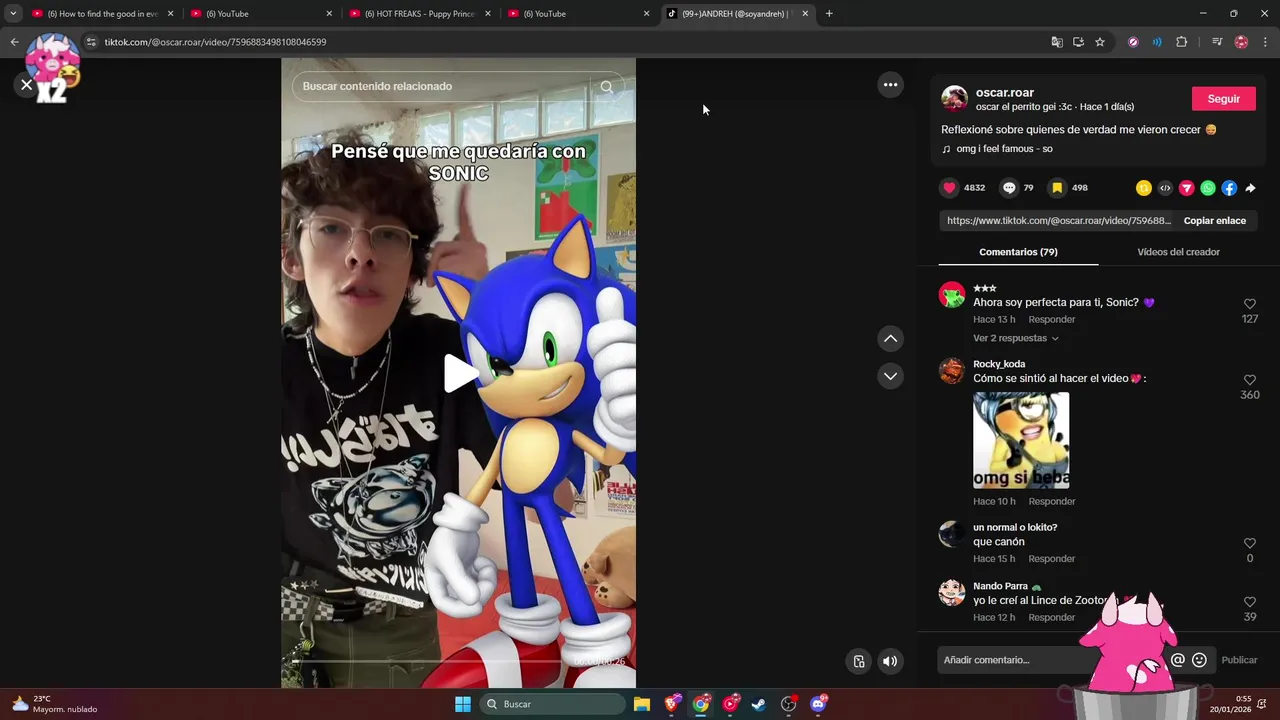Open the Chrome profile avatar
Screen dimensions: 1280x720
pos(1241,42)
